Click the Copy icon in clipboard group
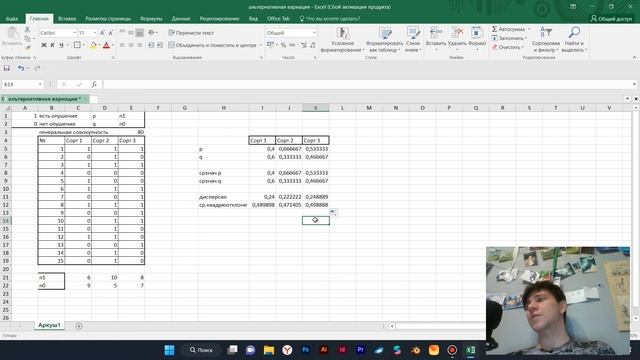Screen dimensions: 640x360 point(27,38)
